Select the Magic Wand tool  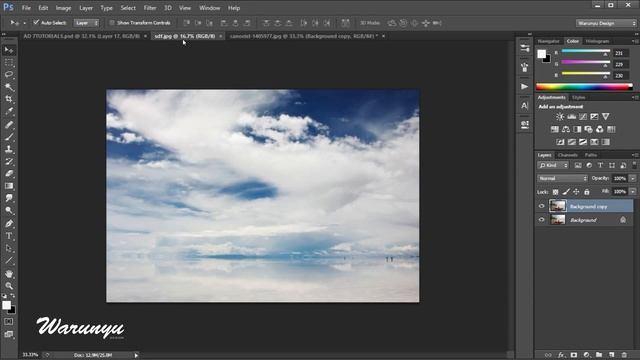click(9, 87)
